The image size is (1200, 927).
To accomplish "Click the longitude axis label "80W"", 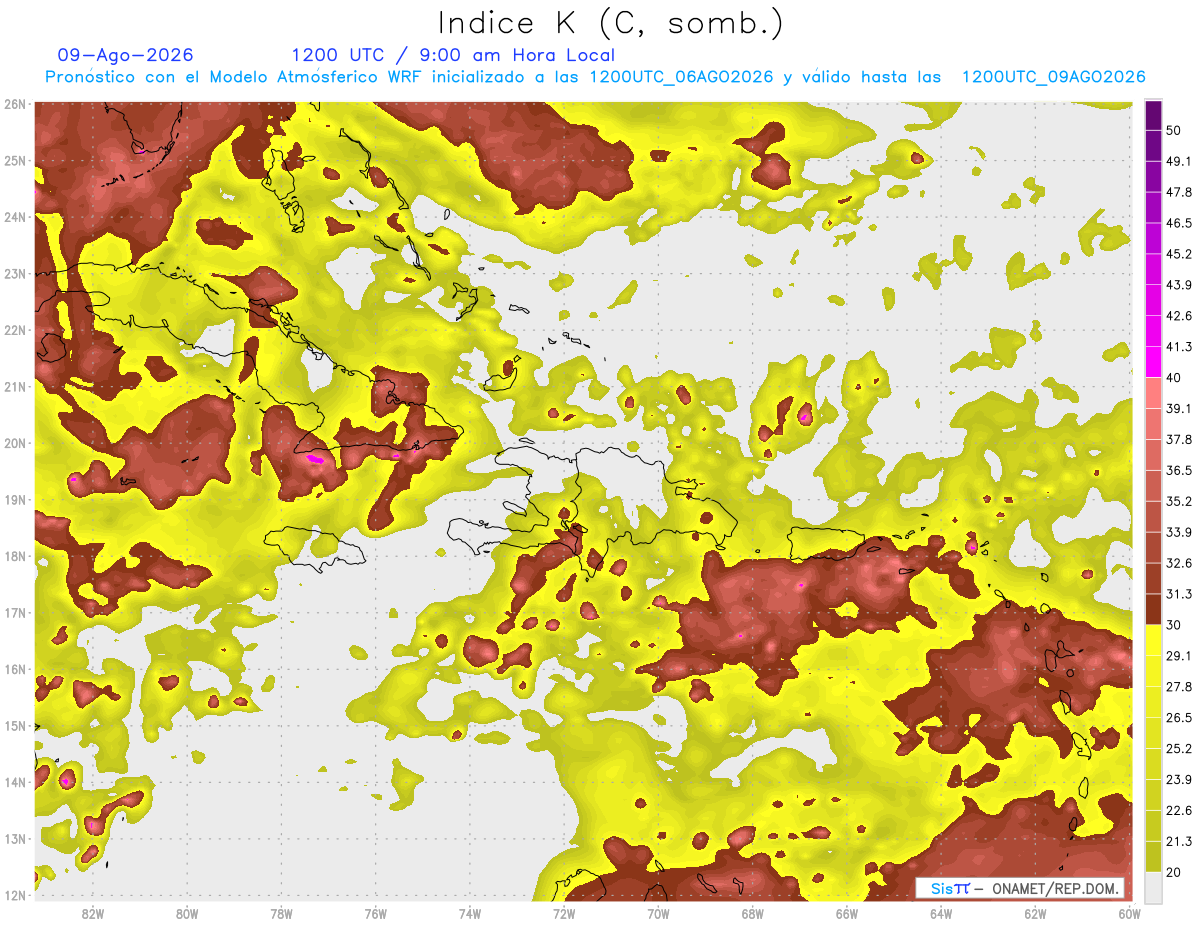I will pos(186,914).
